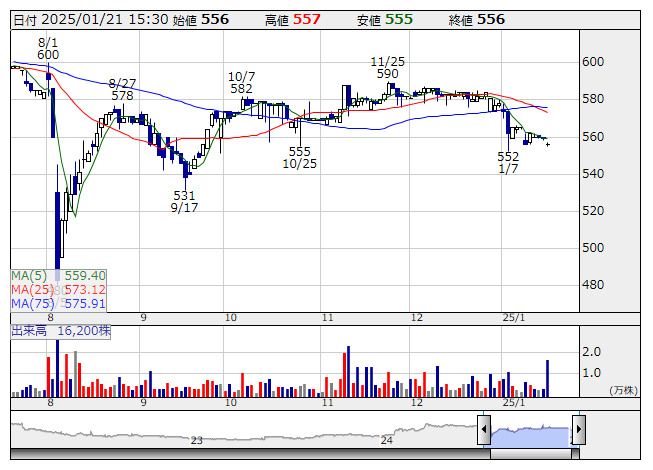The width and height of the screenshot is (653, 470).
Task: Click the MA(5) 559.40 legend entry
Action: click(58, 276)
